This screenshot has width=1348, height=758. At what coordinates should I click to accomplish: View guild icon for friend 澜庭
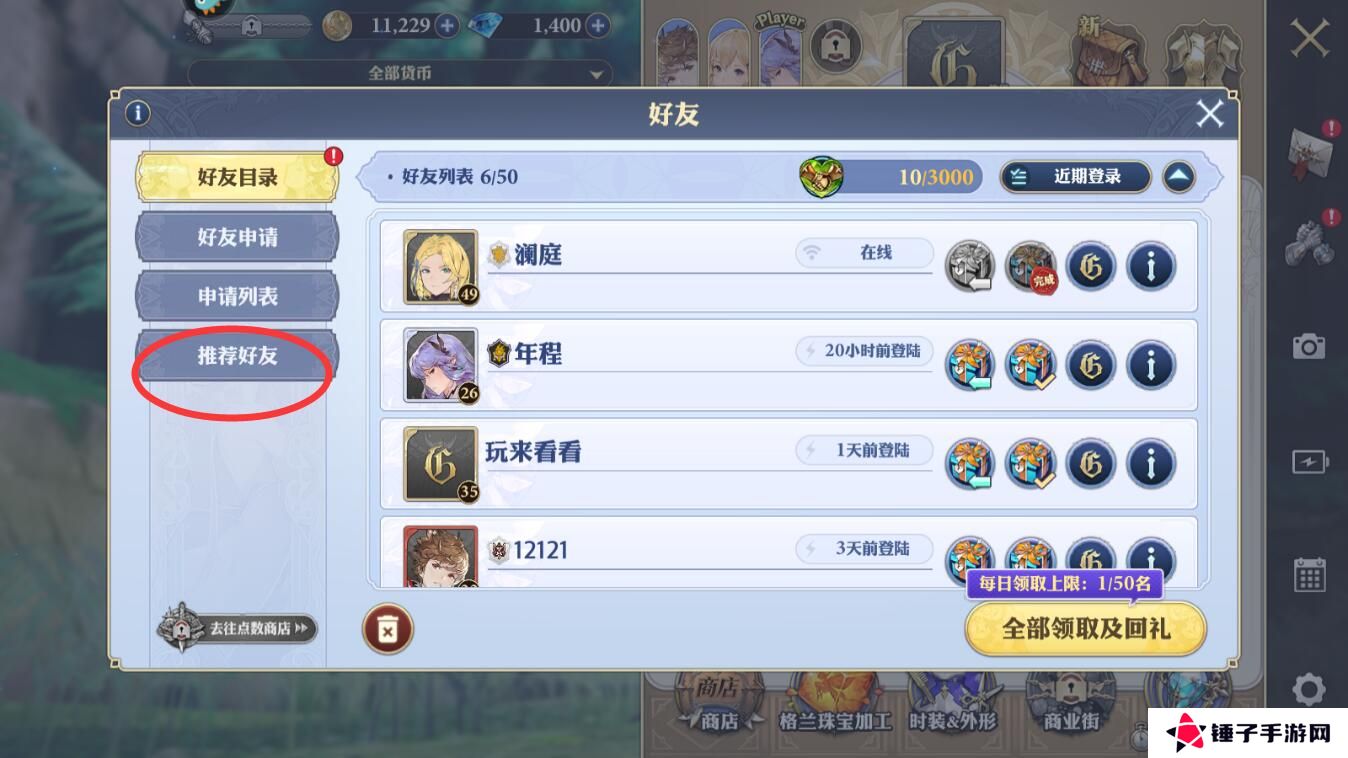(x=1091, y=266)
